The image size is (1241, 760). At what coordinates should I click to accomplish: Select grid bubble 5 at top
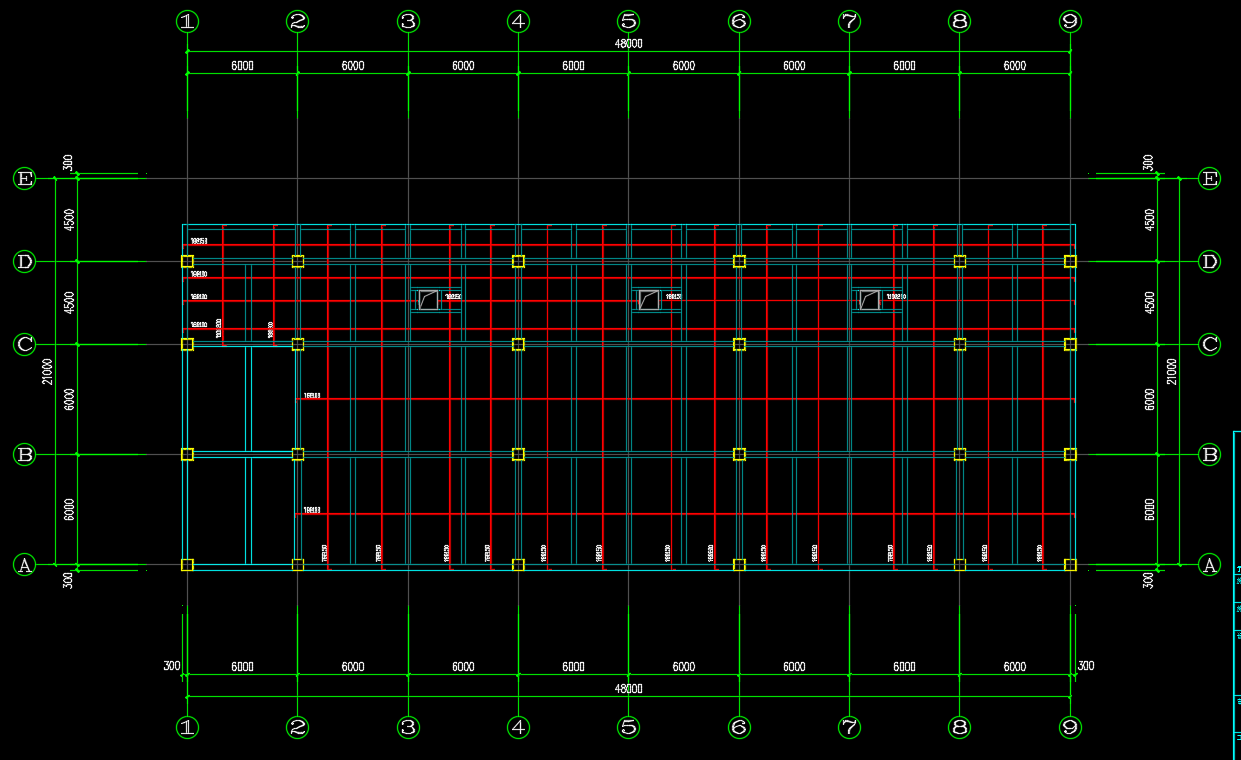628,21
